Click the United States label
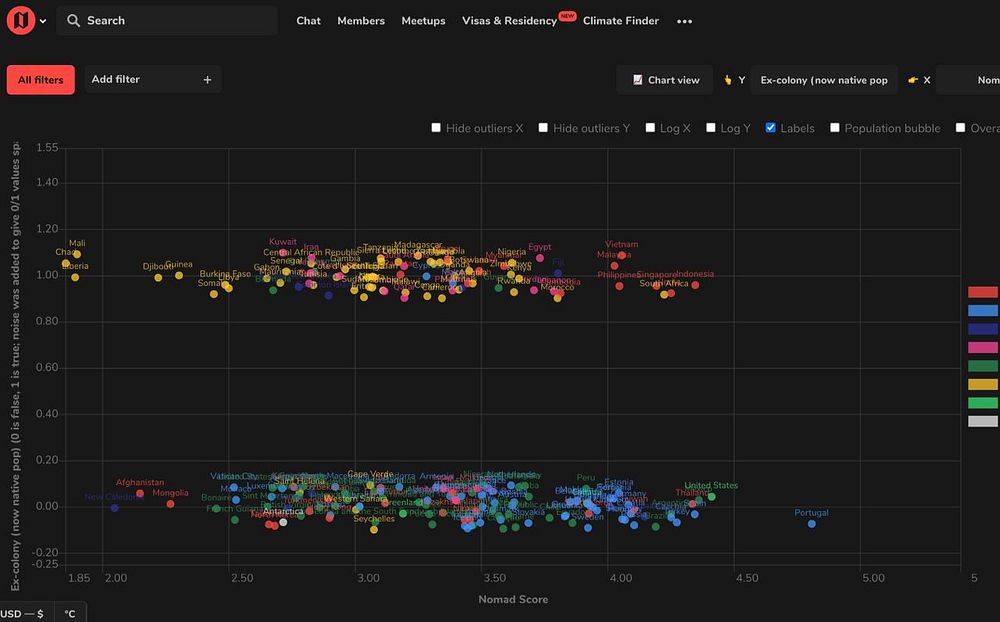The width and height of the screenshot is (1000, 622). 711,485
